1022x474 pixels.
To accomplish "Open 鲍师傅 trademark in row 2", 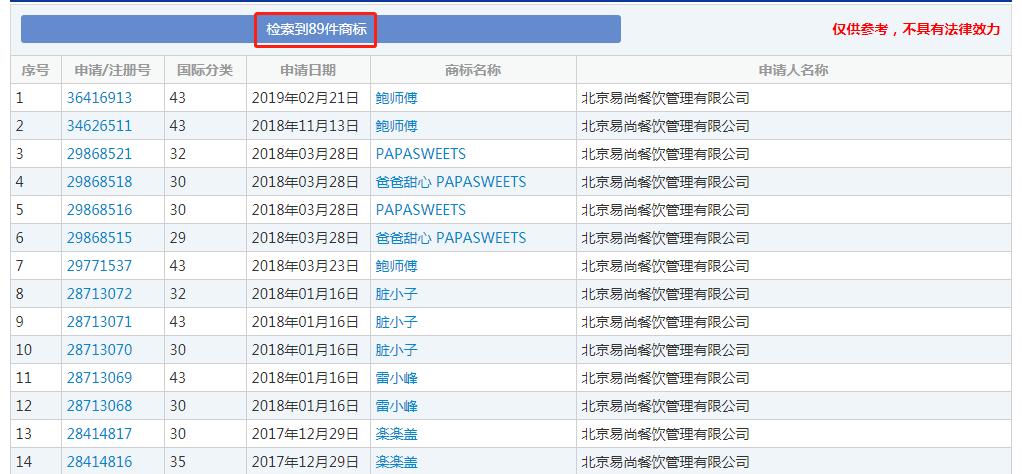I will pos(396,126).
